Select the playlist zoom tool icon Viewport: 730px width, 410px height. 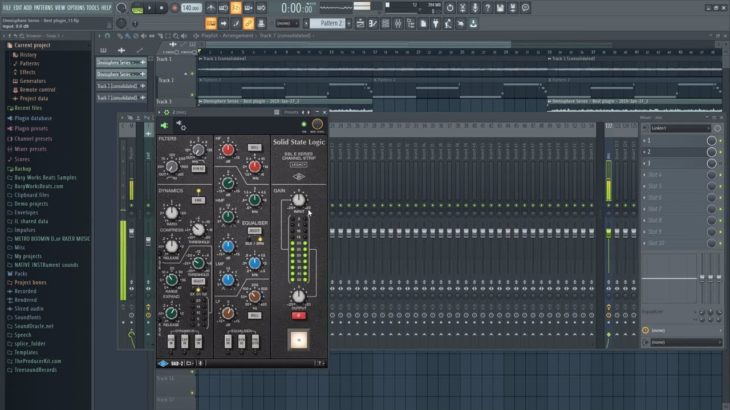pyautogui.click(x=176, y=36)
